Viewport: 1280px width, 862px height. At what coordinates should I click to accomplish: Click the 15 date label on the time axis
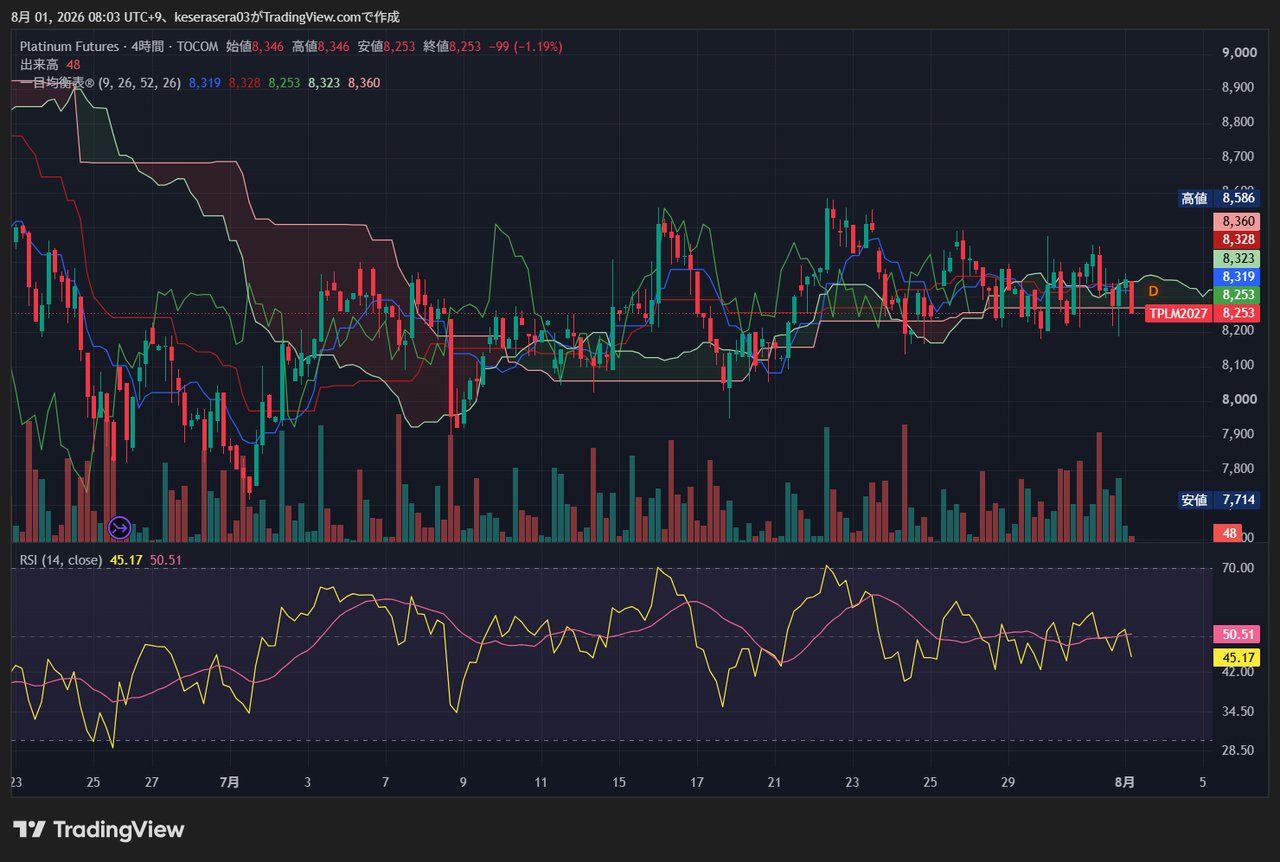(619, 782)
